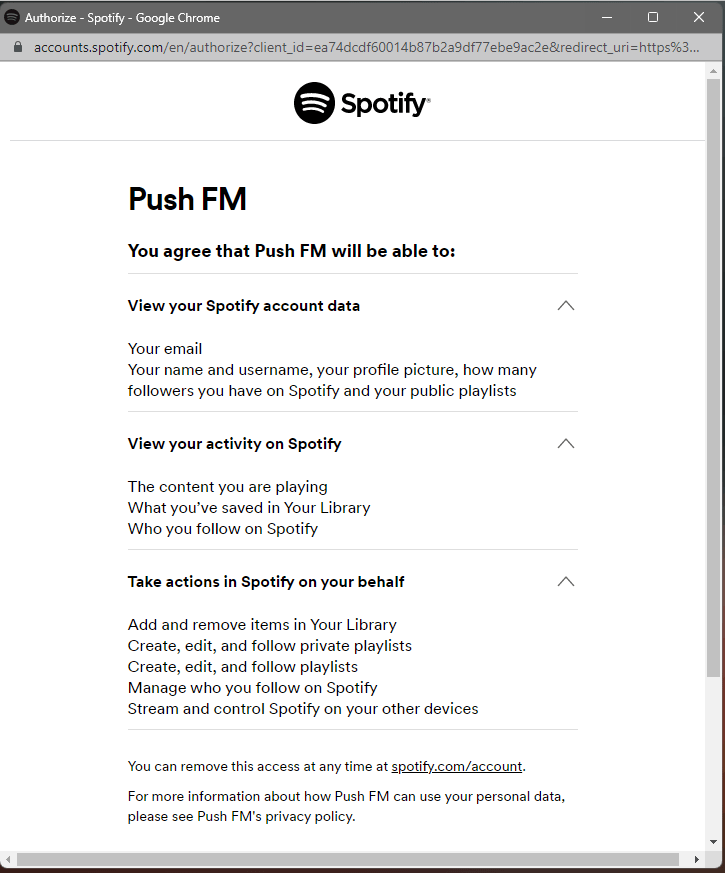Click the lock icon in the address bar
The height and width of the screenshot is (873, 725).
coord(18,47)
